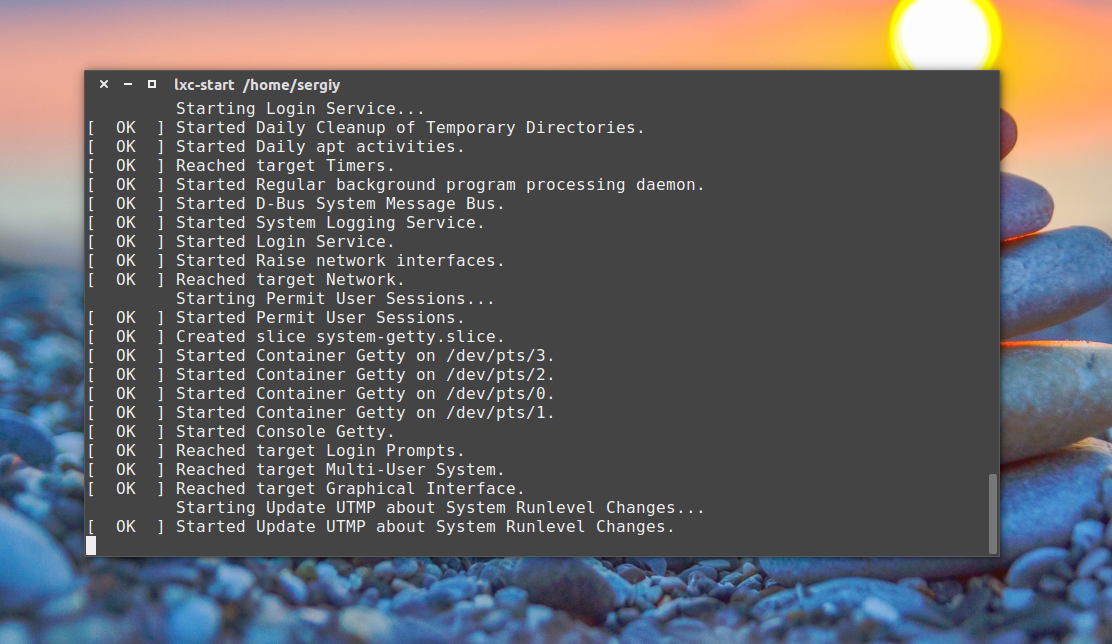Click the terminal cursor block
This screenshot has width=1112, height=644.
[91, 545]
